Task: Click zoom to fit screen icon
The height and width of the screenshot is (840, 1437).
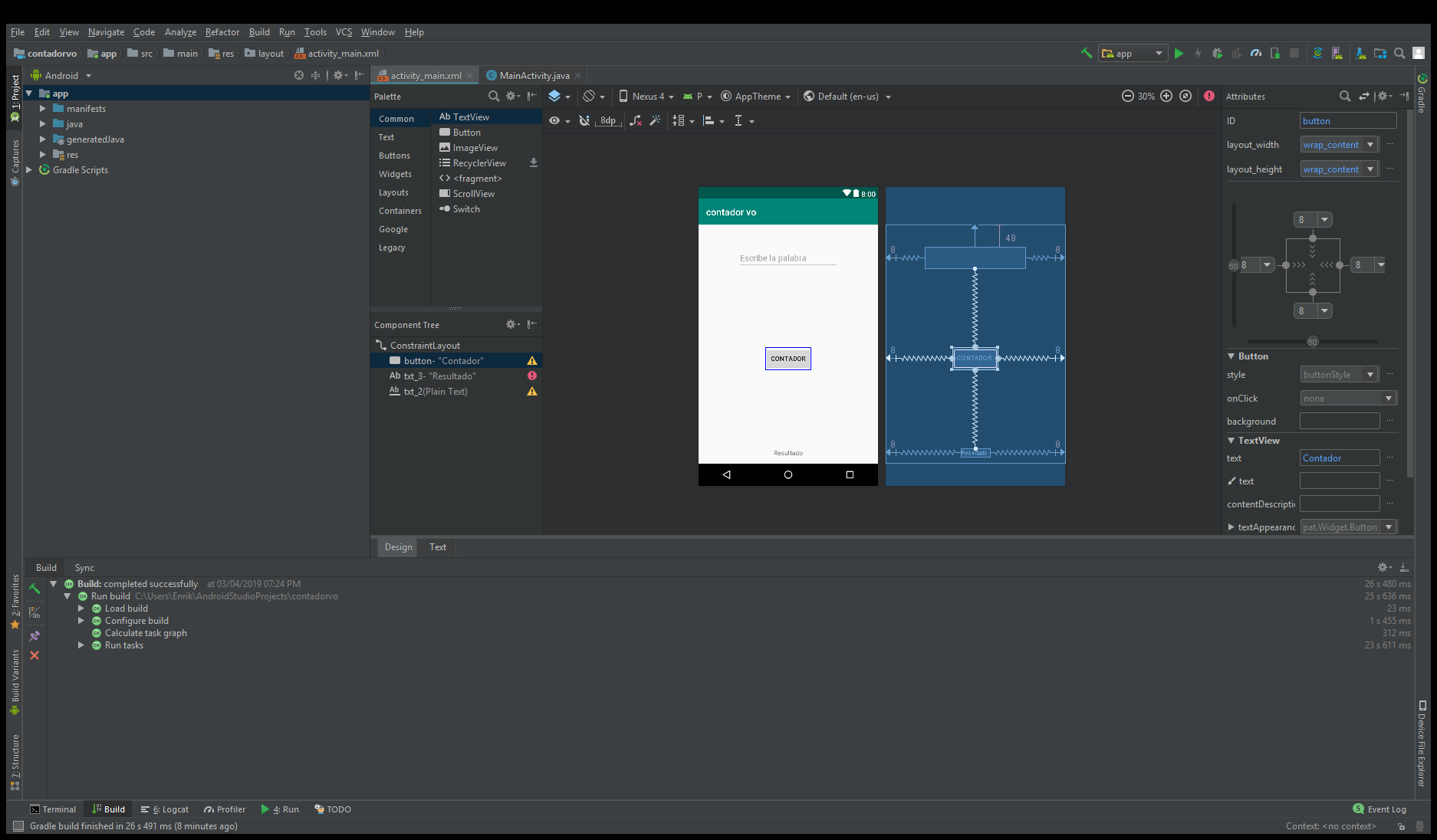Action: pyautogui.click(x=1185, y=96)
